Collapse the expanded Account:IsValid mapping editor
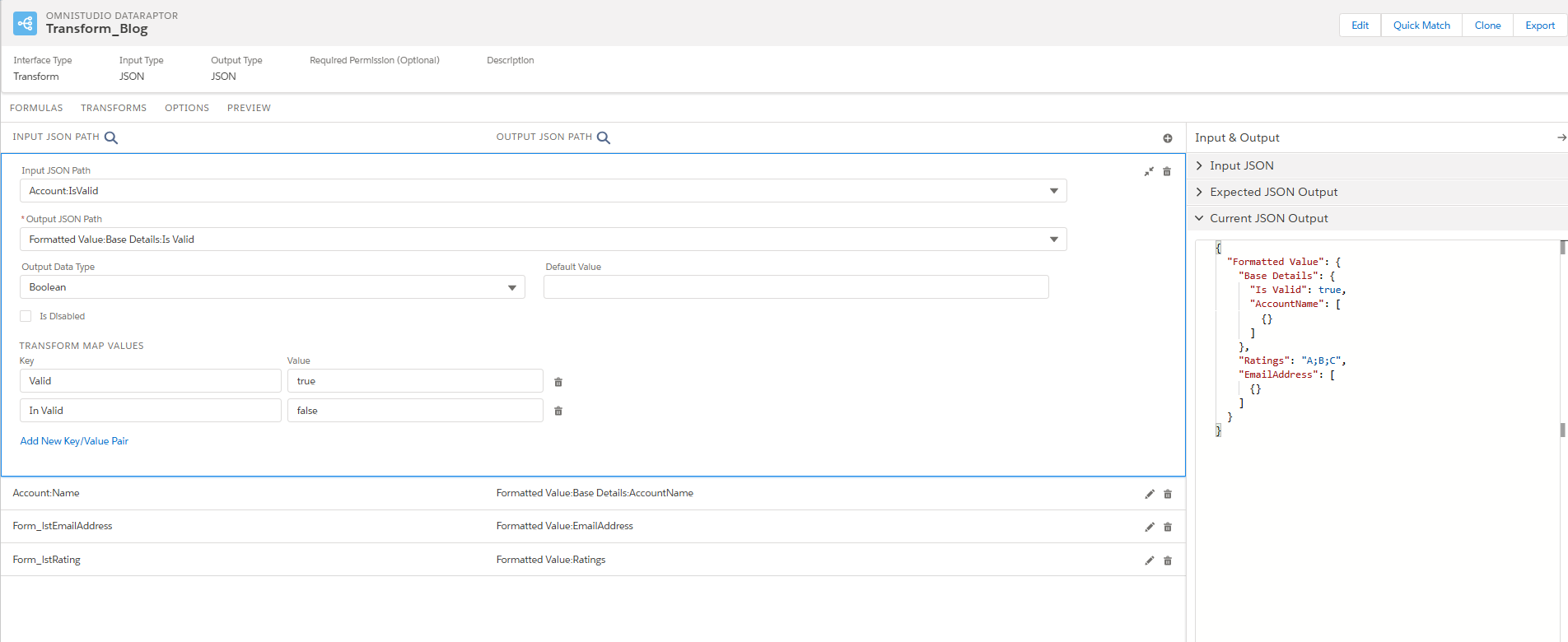This screenshot has height=642, width=1568. click(x=1149, y=171)
